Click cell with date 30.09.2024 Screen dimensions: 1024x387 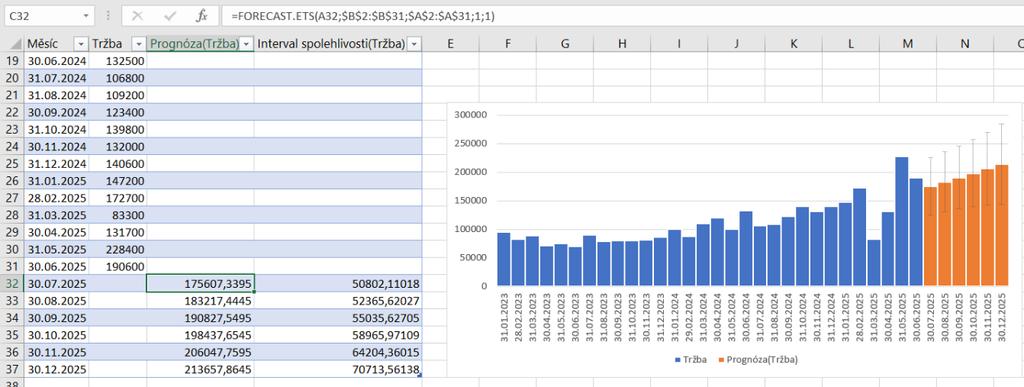56,112
